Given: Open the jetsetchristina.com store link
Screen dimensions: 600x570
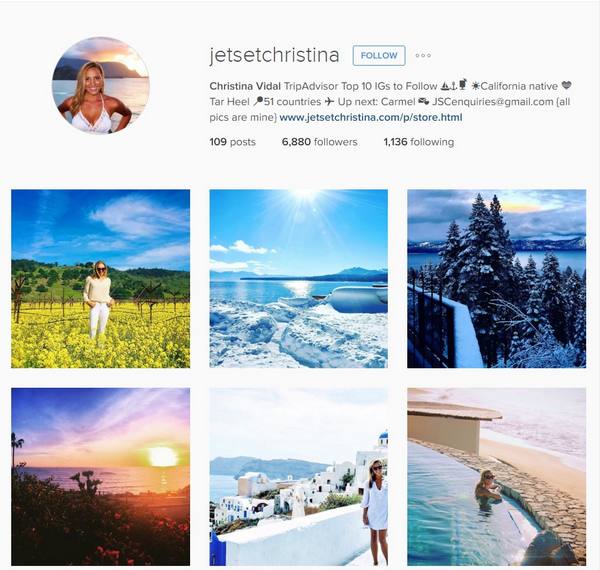Looking at the screenshot, I should pos(371,117).
